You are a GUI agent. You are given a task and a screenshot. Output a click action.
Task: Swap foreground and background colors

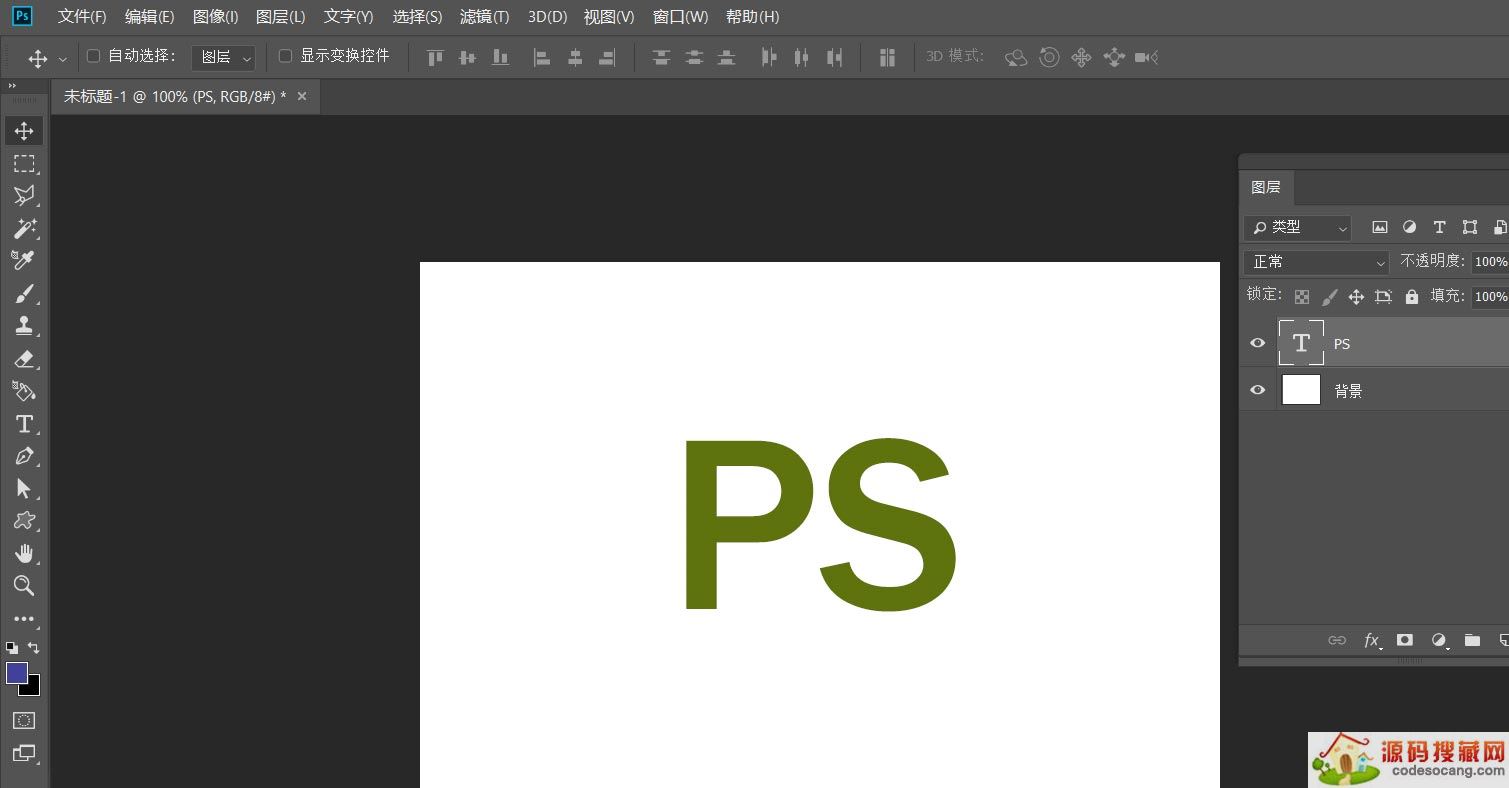point(34,648)
